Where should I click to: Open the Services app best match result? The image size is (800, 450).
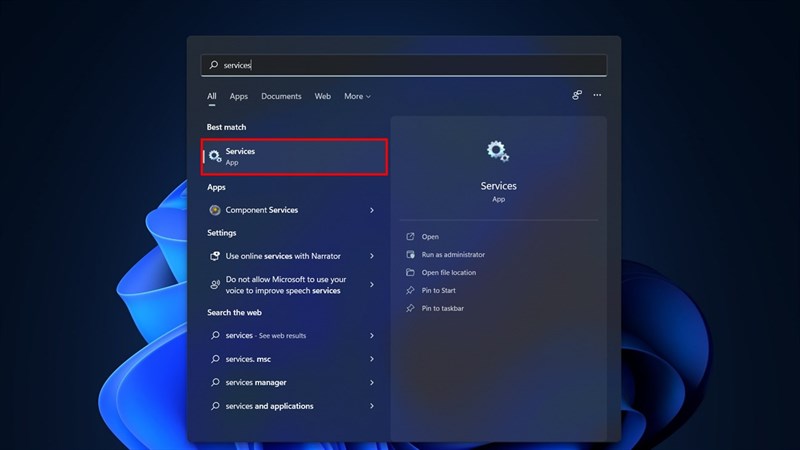[294, 157]
